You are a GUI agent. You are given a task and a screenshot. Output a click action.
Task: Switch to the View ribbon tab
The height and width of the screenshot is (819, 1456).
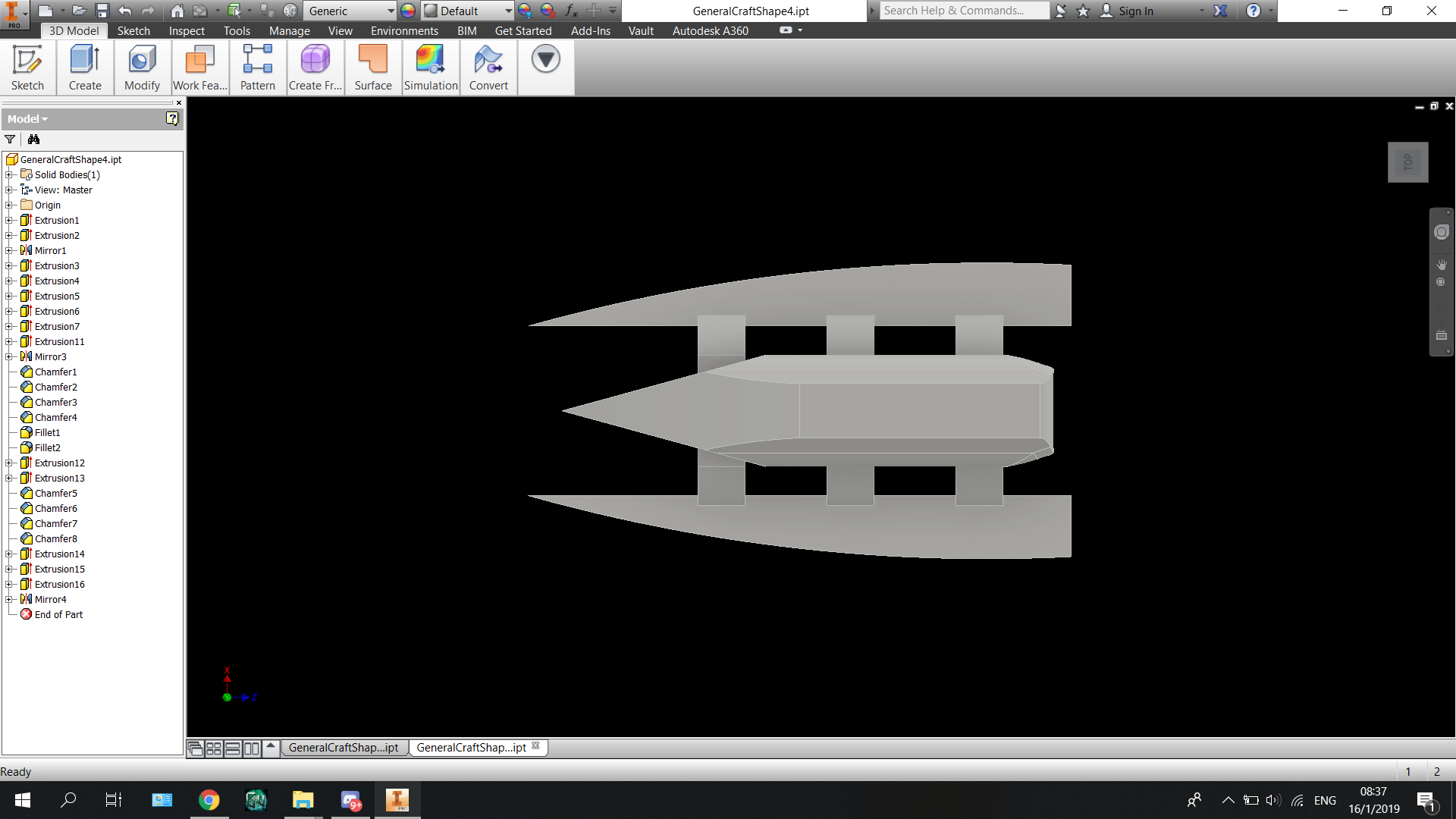pyautogui.click(x=340, y=30)
